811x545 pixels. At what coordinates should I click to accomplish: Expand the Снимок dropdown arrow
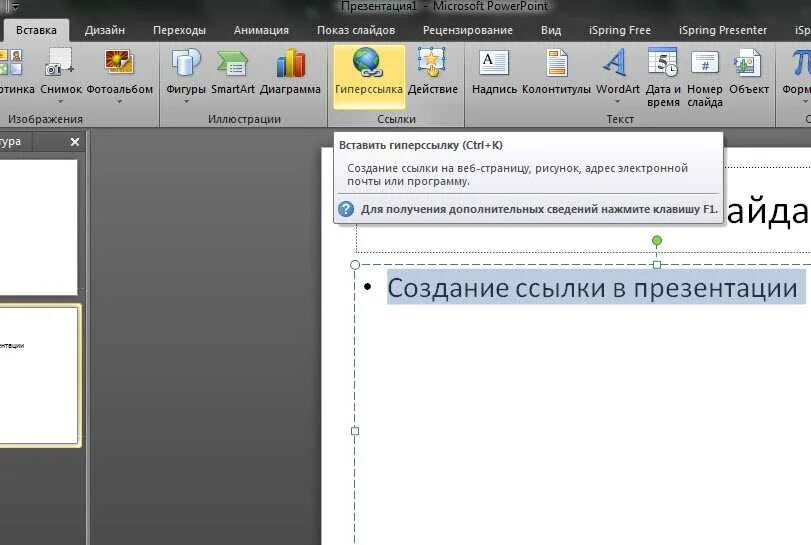61,101
